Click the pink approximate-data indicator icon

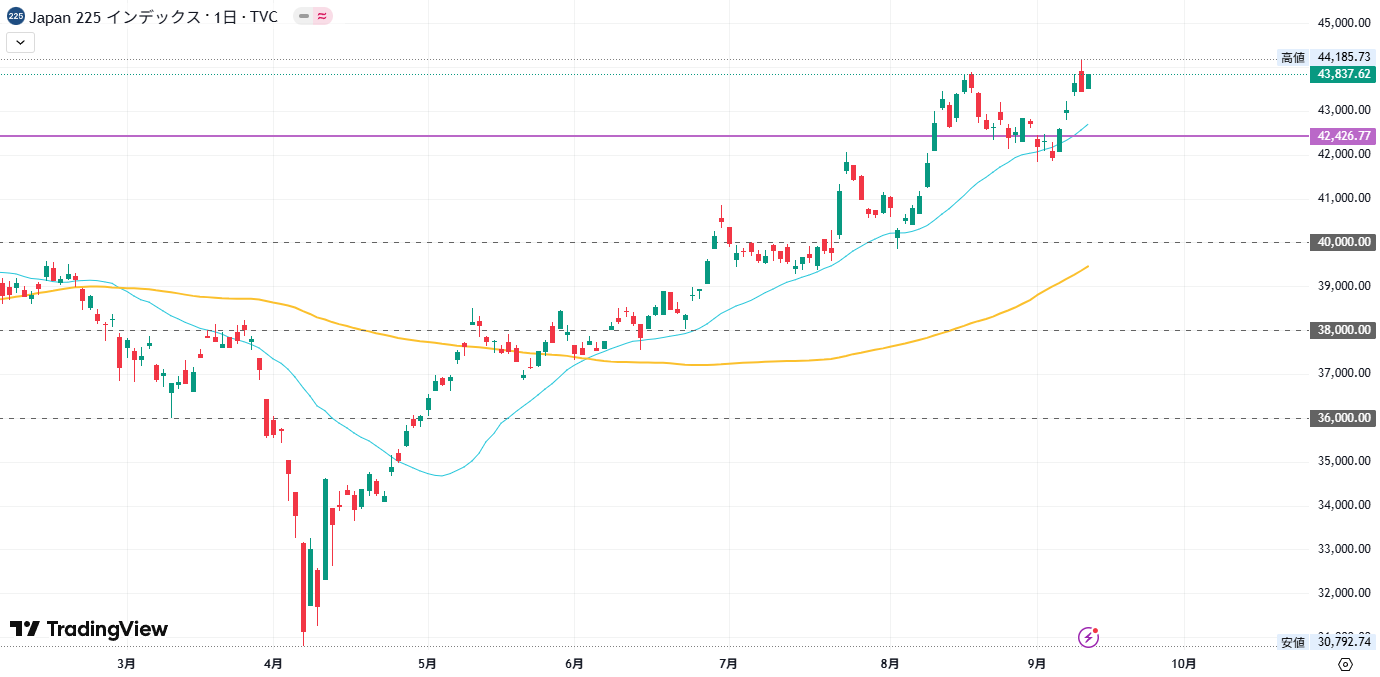click(322, 17)
